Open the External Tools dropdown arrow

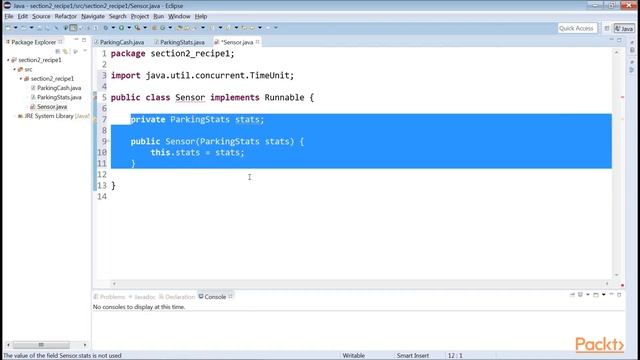(x=145, y=28)
